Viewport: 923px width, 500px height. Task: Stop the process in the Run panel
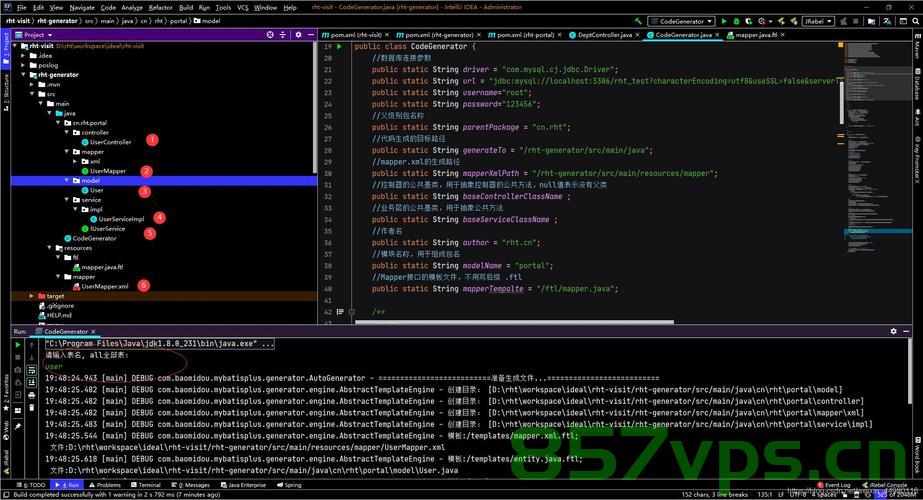pos(18,357)
